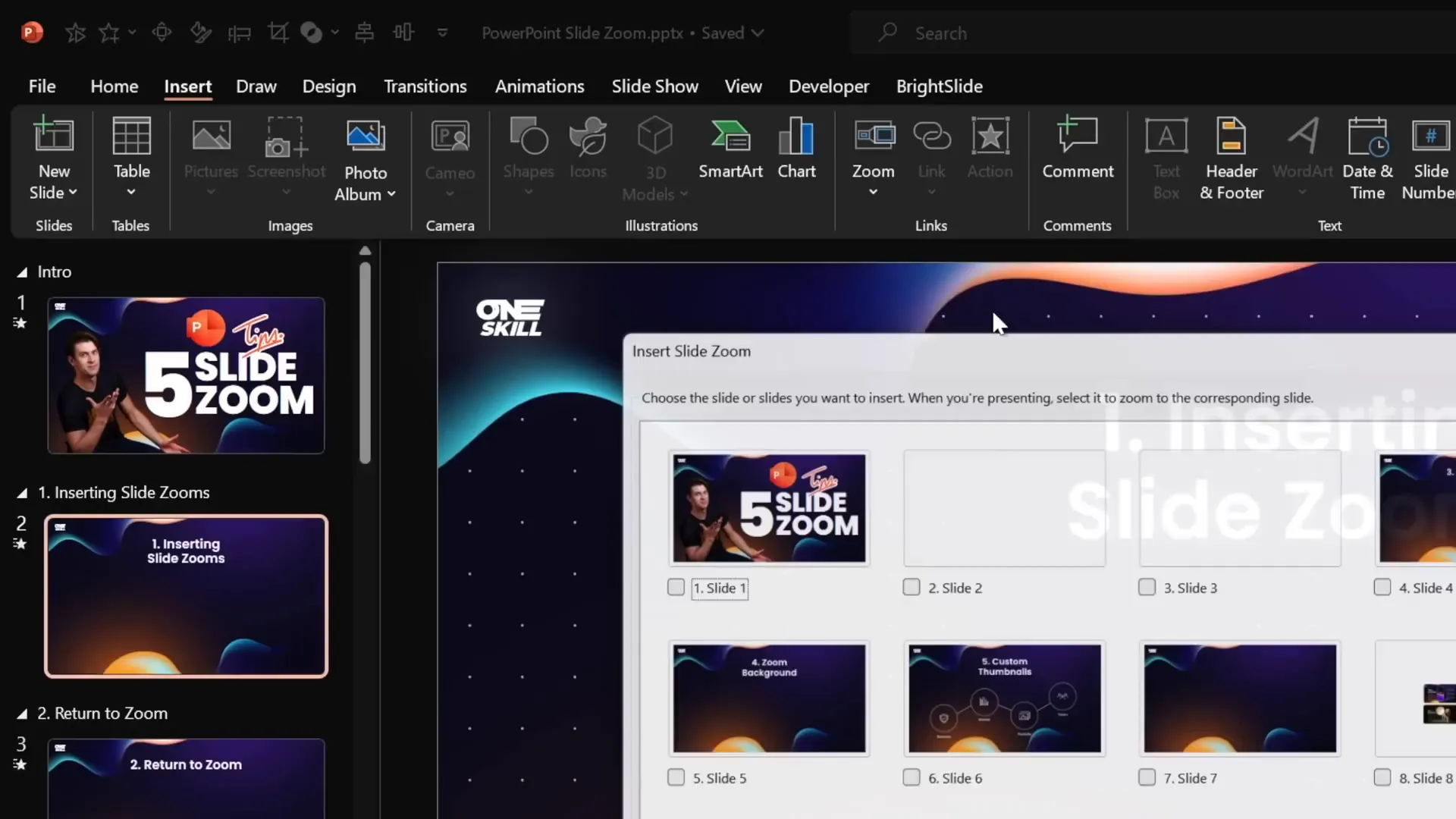Check the '8. Slide 8' checkbox
Screen dimensions: 1456x819
pyautogui.click(x=1382, y=777)
